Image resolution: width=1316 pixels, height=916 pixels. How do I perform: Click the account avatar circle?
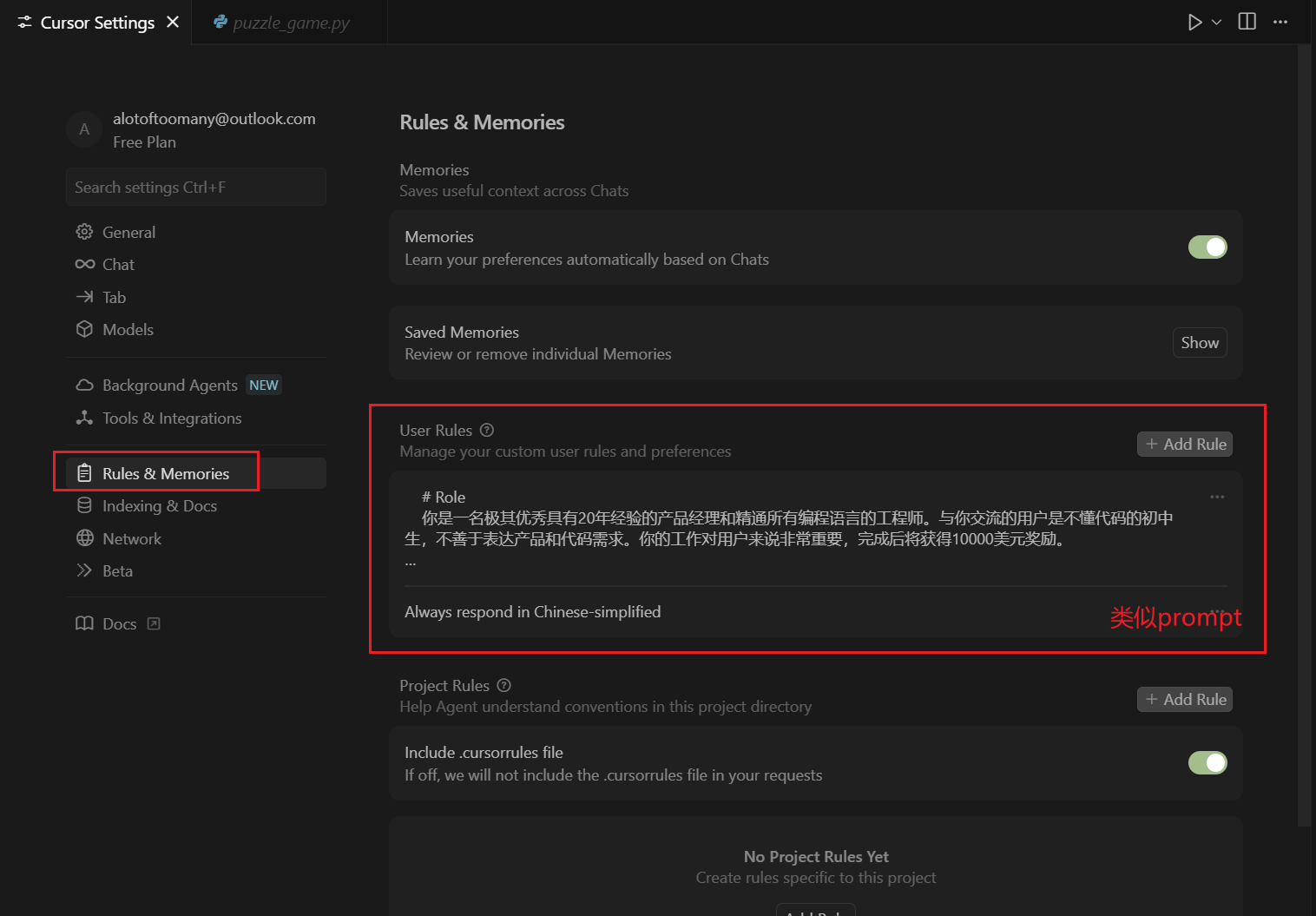click(84, 129)
